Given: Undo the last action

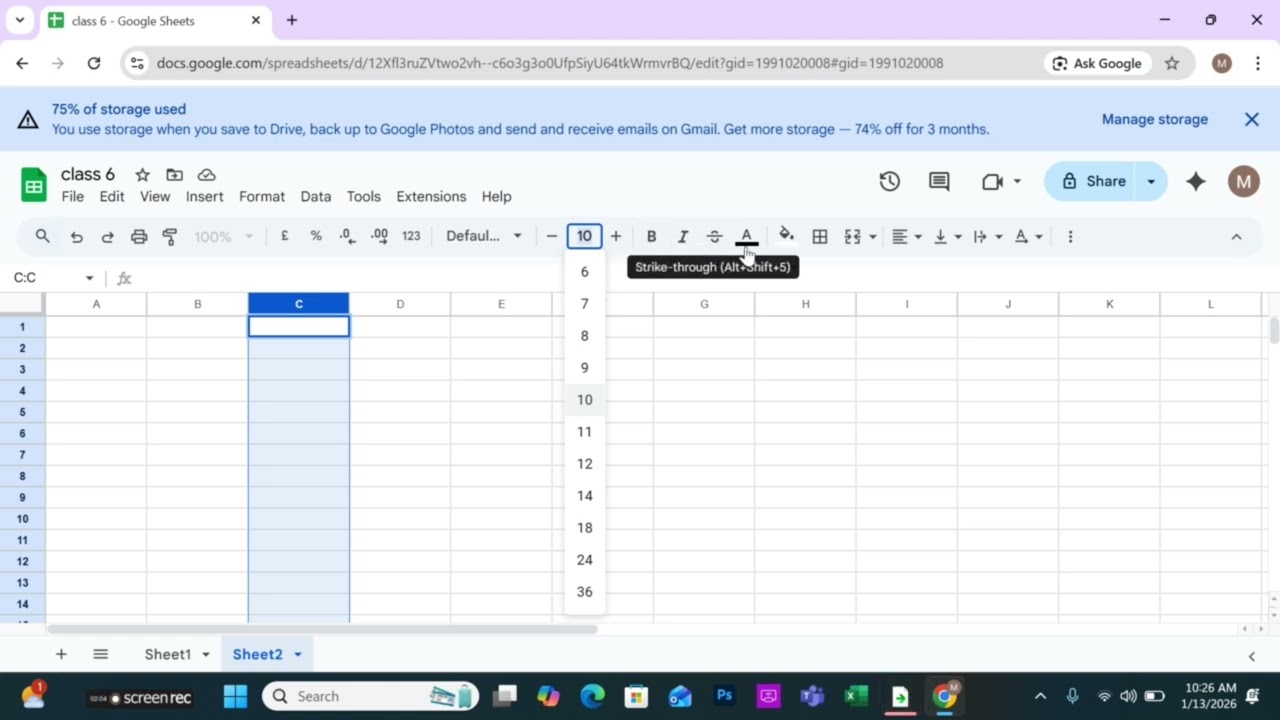Looking at the screenshot, I should [76, 236].
